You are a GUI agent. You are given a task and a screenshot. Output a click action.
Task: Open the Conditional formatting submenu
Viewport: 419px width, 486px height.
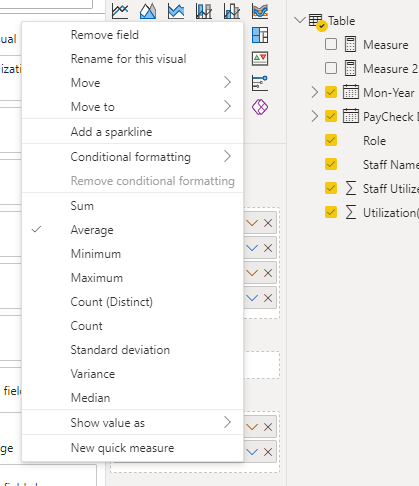tap(133, 156)
